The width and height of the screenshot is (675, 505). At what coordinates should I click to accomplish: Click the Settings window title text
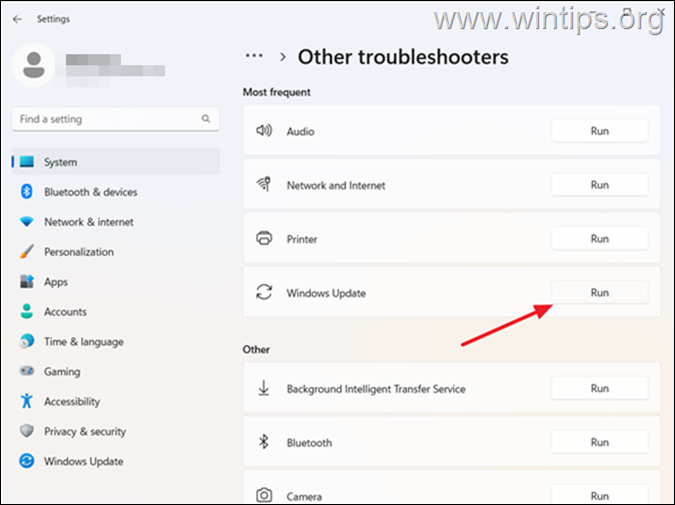53,19
